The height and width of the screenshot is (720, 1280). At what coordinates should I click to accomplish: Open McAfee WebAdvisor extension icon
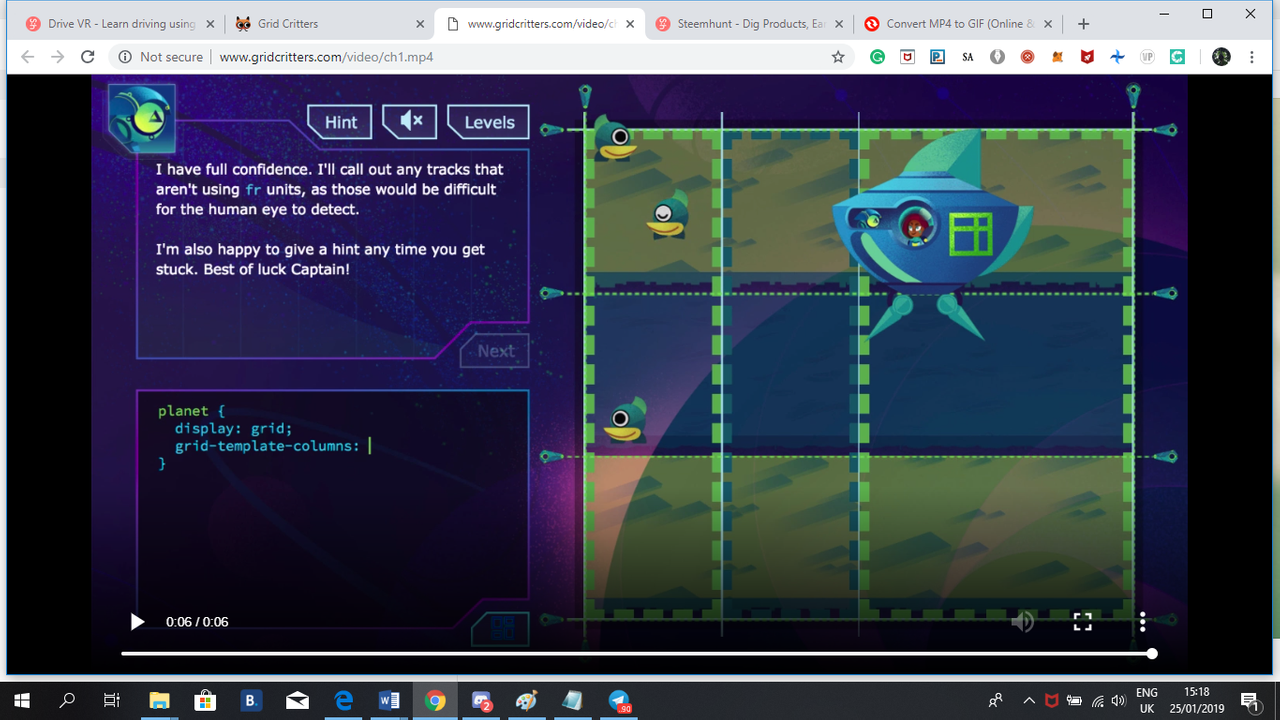coord(907,57)
